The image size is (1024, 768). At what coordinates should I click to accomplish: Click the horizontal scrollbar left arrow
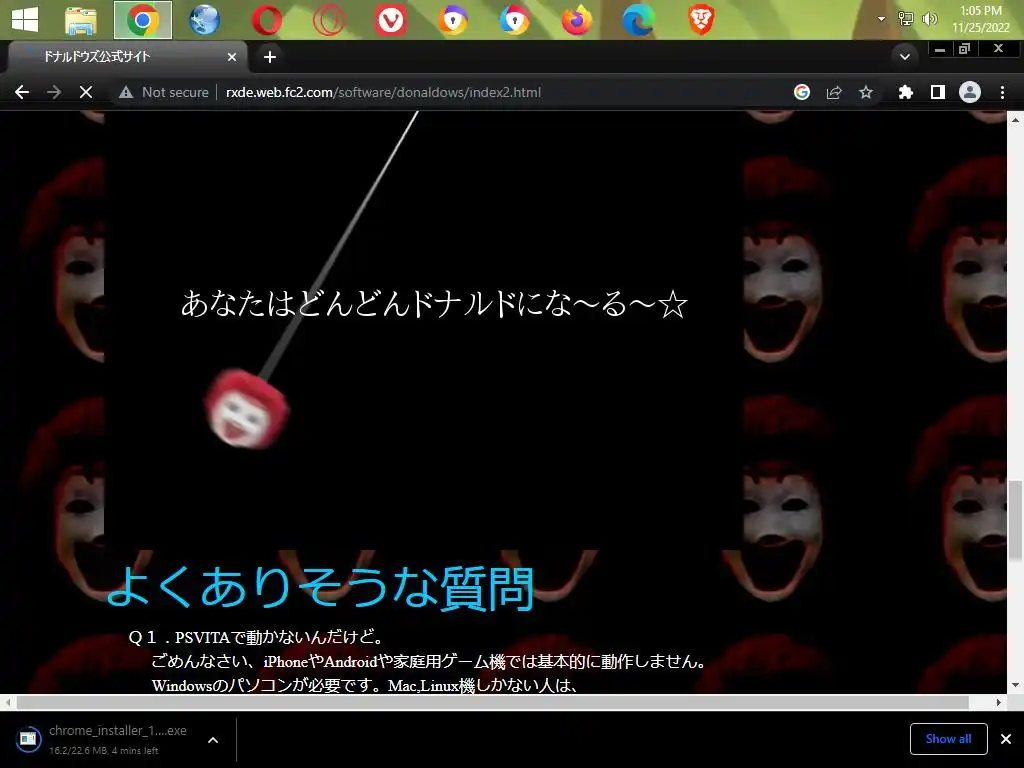[x=8, y=702]
